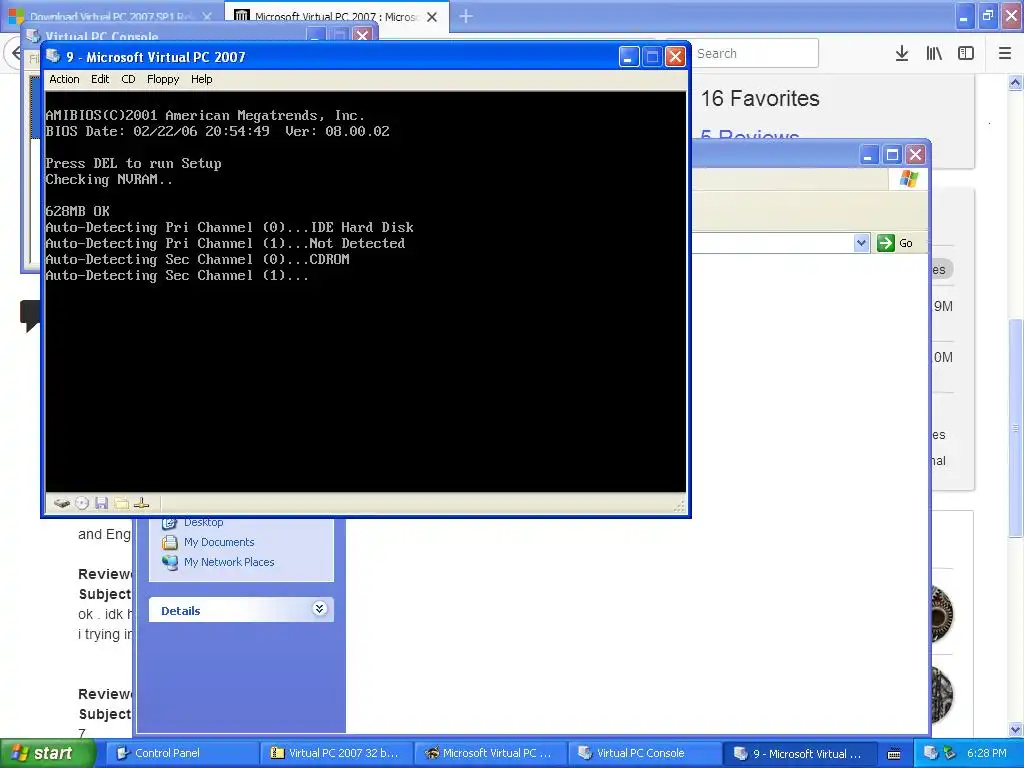
Task: Open the Help menu in Virtual PC
Action: coord(201,79)
